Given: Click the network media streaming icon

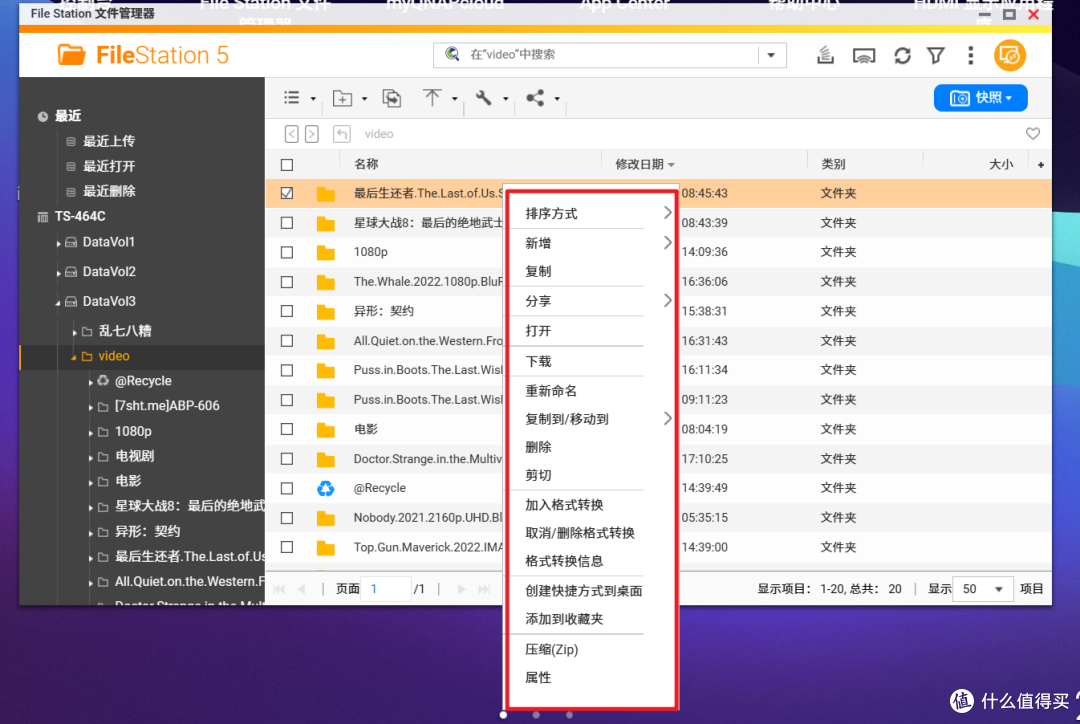Looking at the screenshot, I should pos(864,55).
